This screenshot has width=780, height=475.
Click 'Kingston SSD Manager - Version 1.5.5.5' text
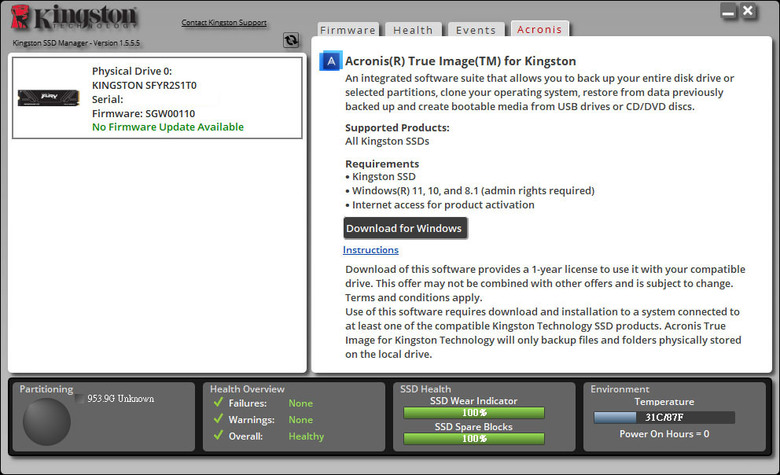[x=76, y=43]
